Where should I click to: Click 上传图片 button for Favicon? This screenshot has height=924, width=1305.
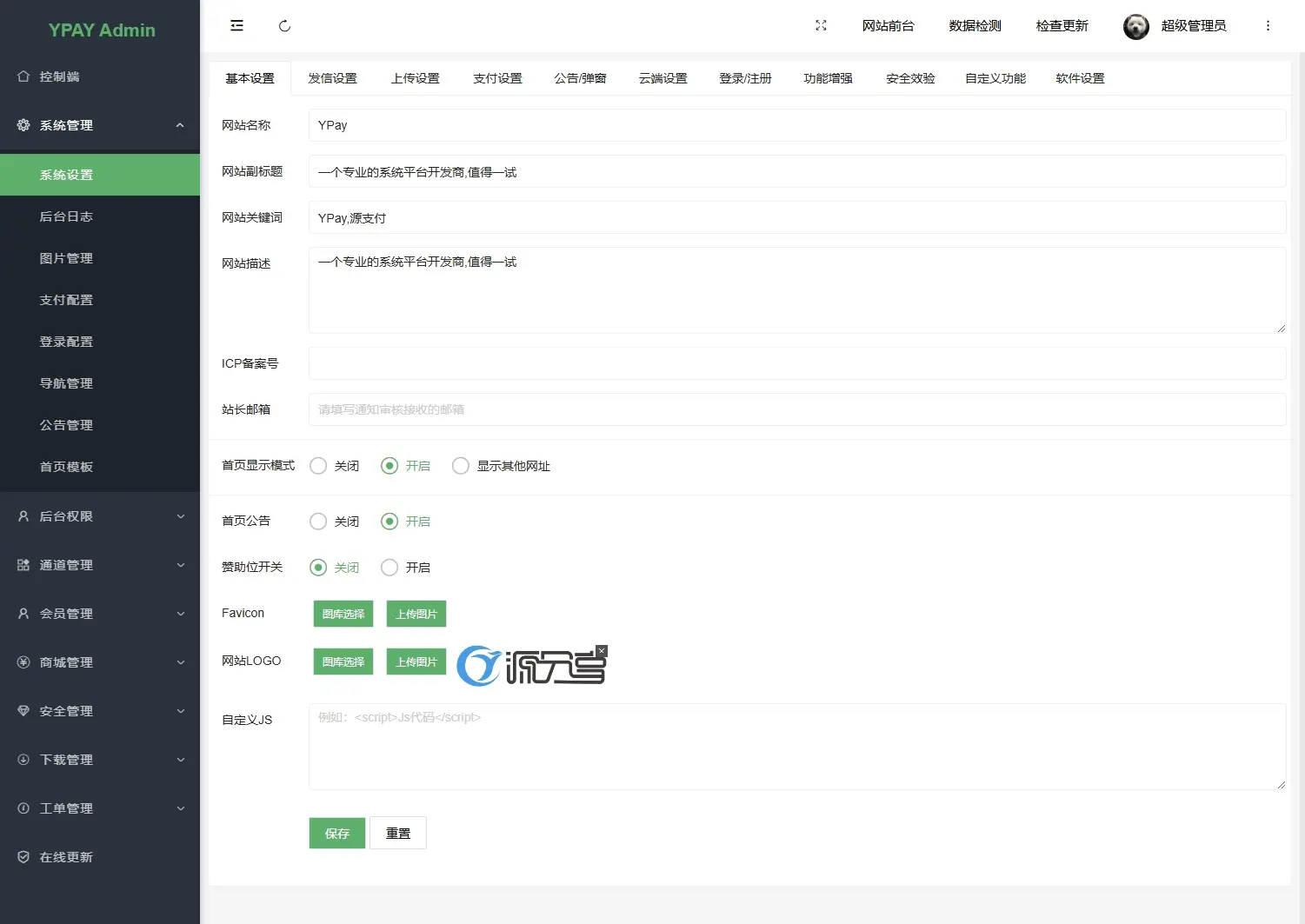tap(416, 614)
